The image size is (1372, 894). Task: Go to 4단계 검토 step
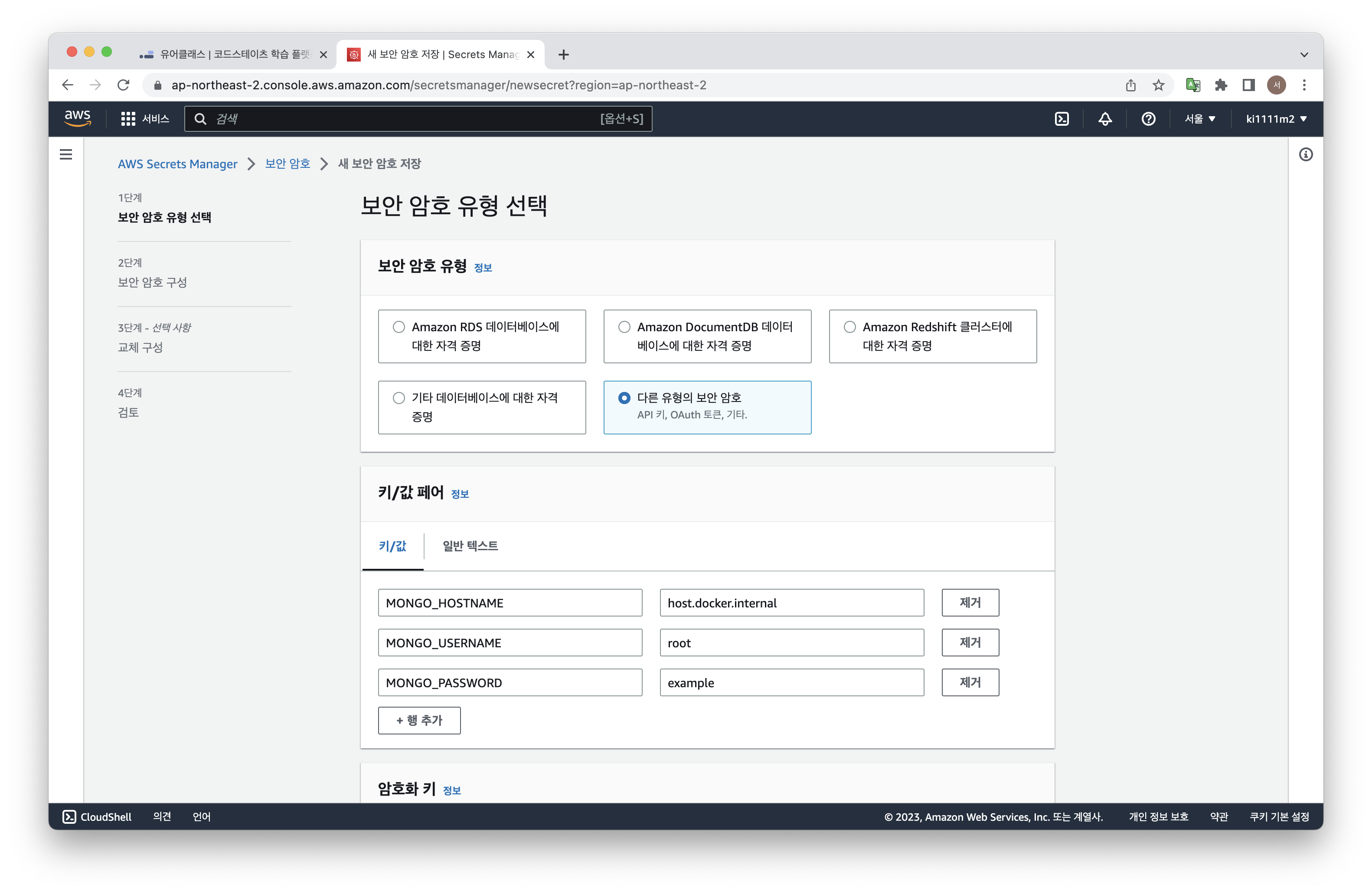[128, 413]
